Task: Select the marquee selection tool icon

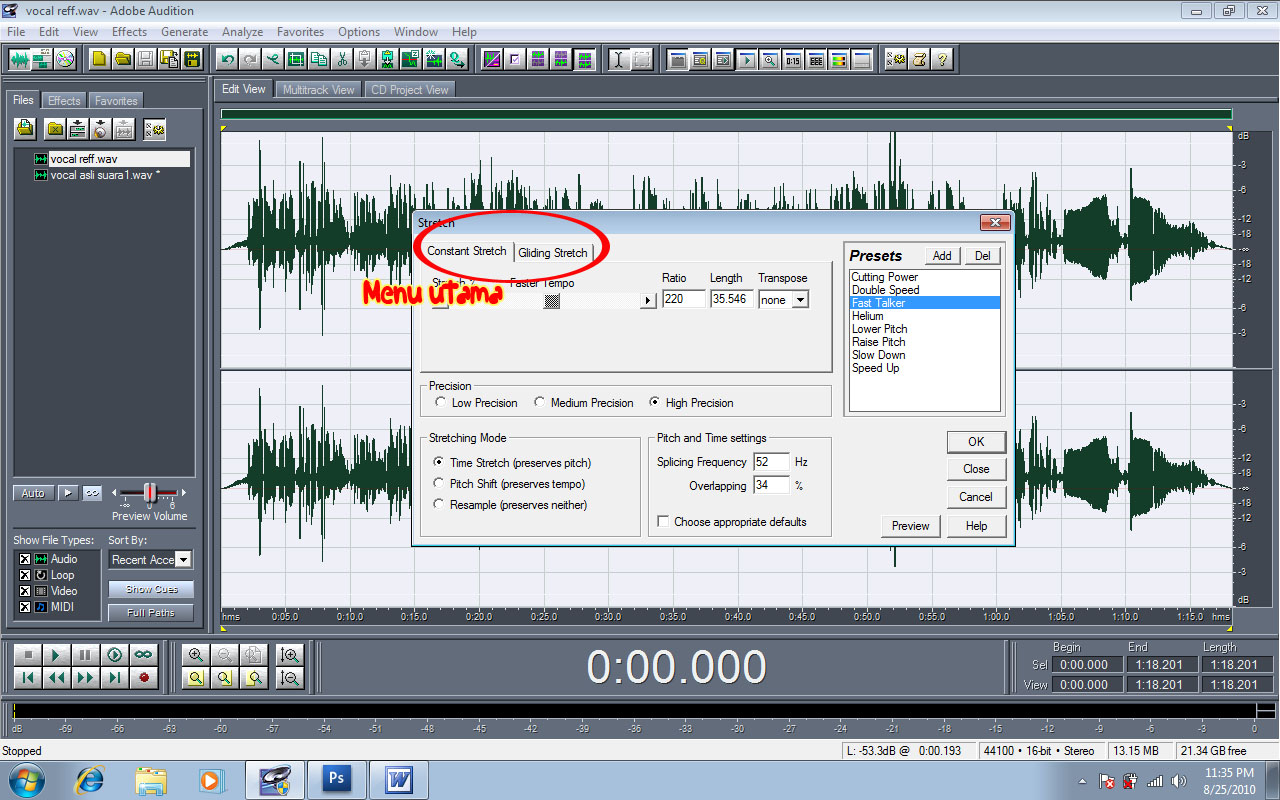Action: click(642, 59)
